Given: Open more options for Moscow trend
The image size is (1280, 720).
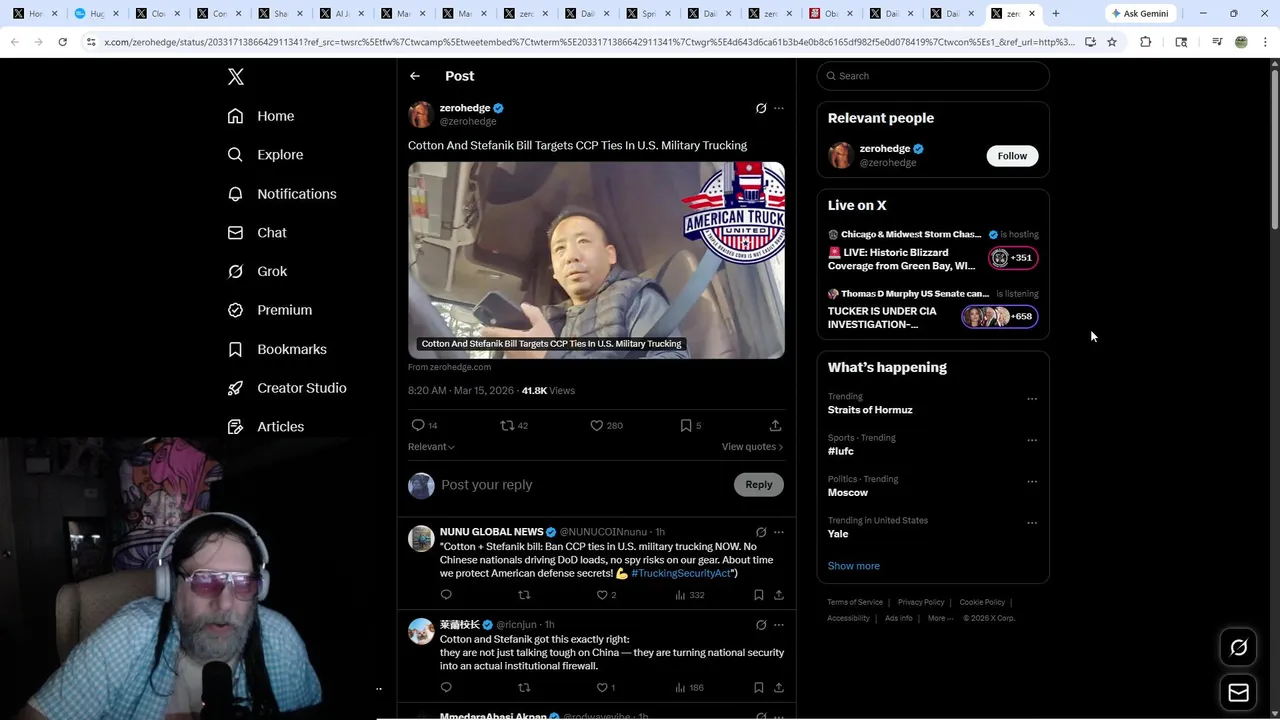Looking at the screenshot, I should point(1032,482).
